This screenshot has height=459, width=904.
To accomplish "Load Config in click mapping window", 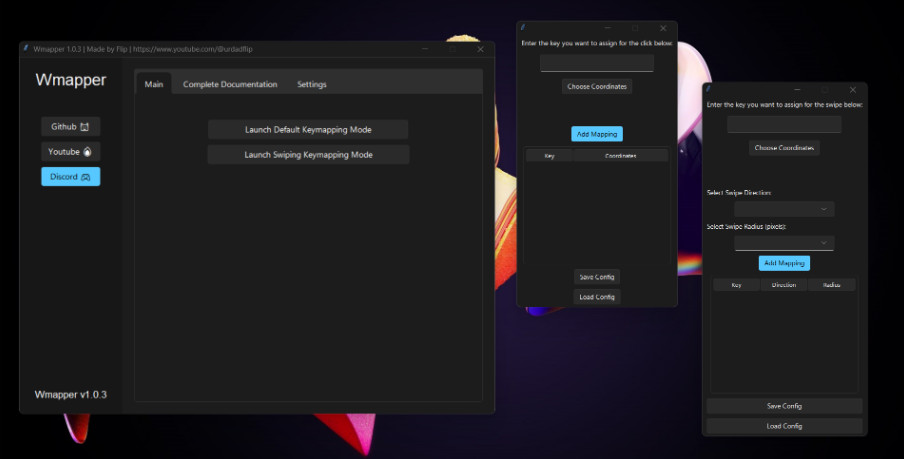I will click(x=597, y=297).
